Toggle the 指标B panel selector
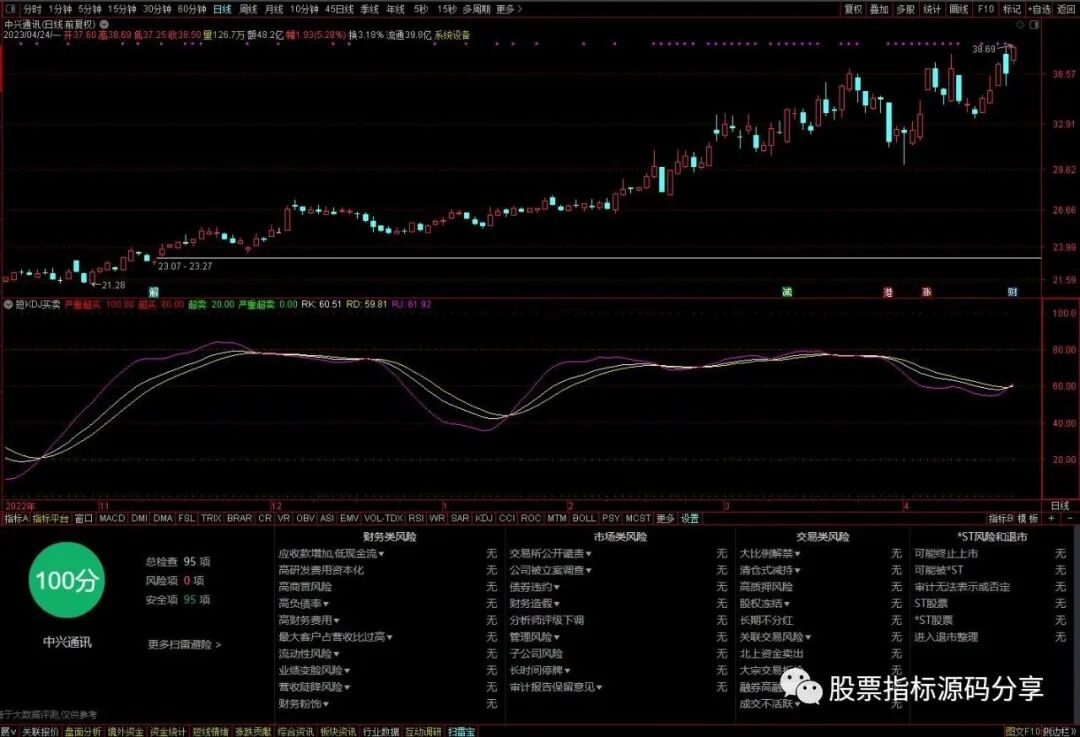 tap(1001, 518)
